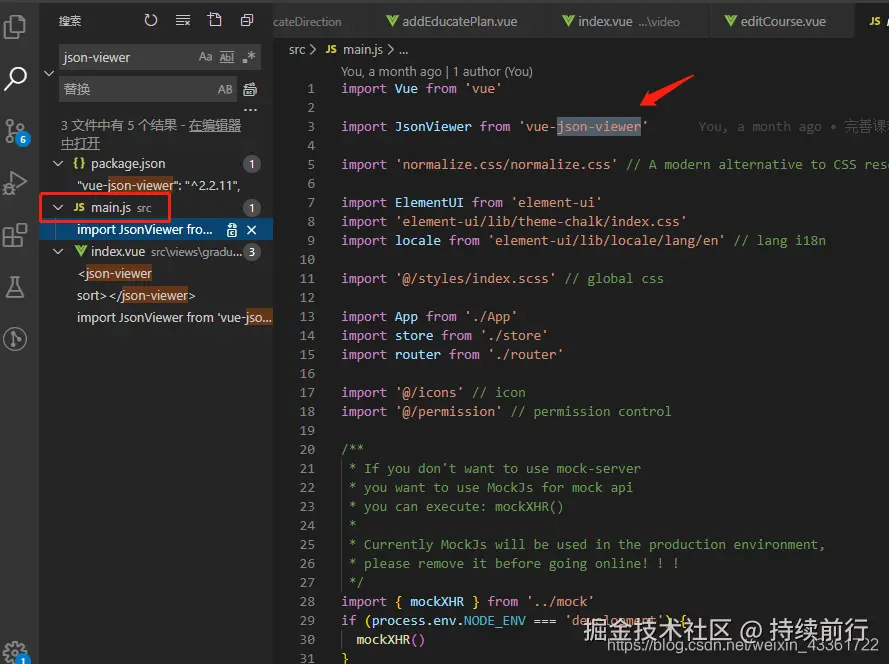Click line with mockXHR import
This screenshot has width=889, height=664.
(467, 602)
